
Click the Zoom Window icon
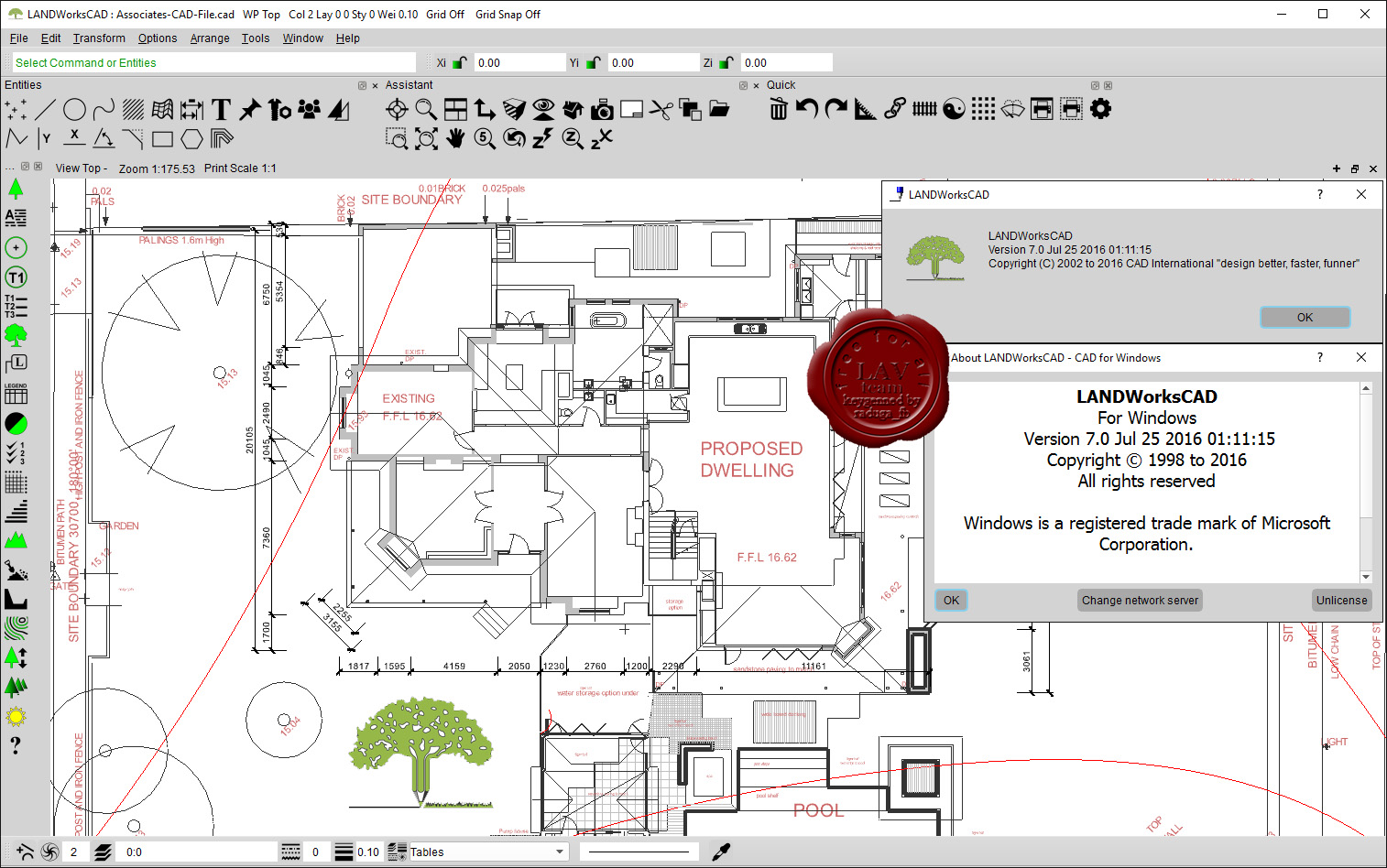coord(397,139)
